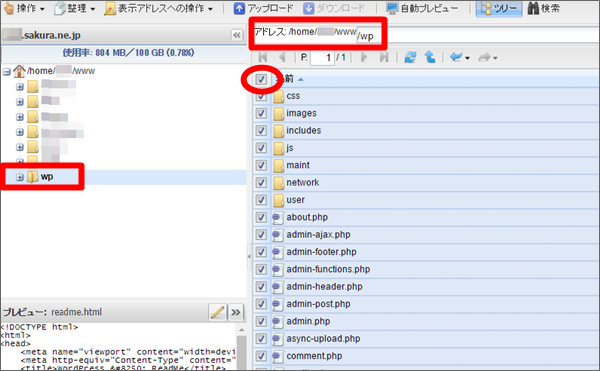Viewport: 600px width, 371px height.
Task: Toggle 自動プレビュー
Action: (422, 8)
